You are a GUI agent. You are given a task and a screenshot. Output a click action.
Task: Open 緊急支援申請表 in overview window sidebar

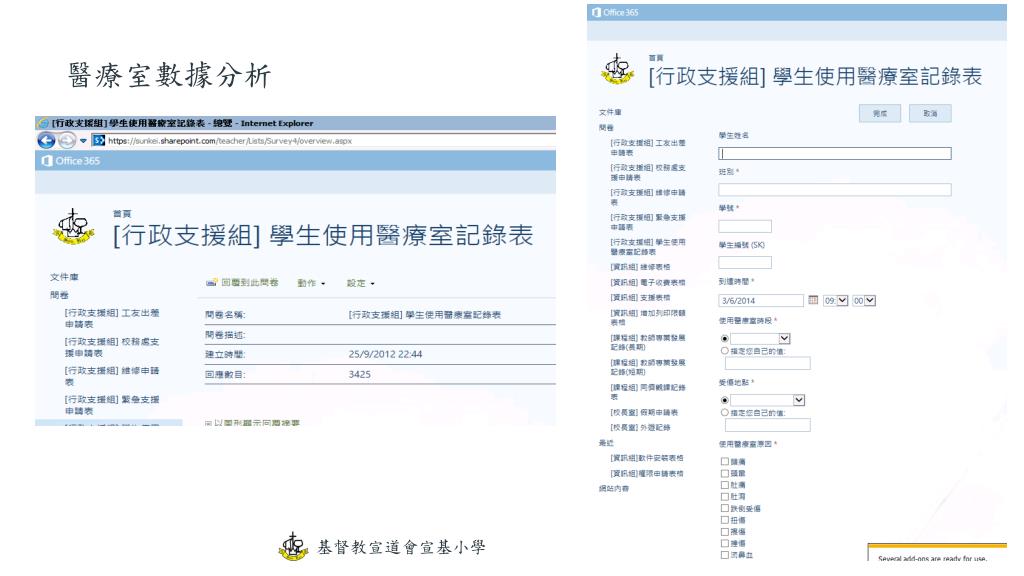tap(112, 405)
